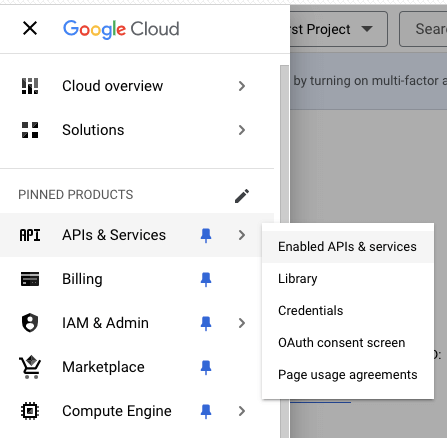Screen dimensions: 447x438
Task: Click the API icon beside APIs & Services
Action: (x=30, y=235)
